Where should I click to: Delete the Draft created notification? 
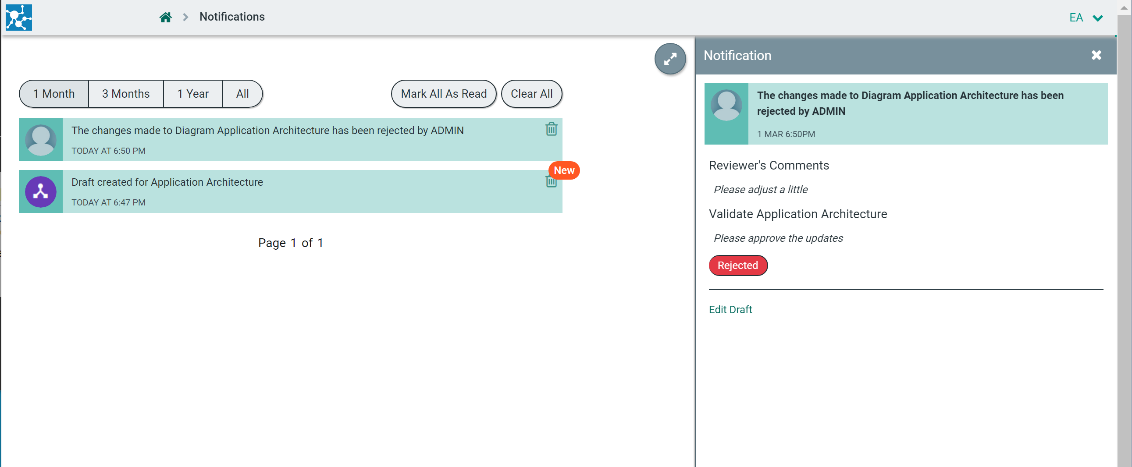551,183
